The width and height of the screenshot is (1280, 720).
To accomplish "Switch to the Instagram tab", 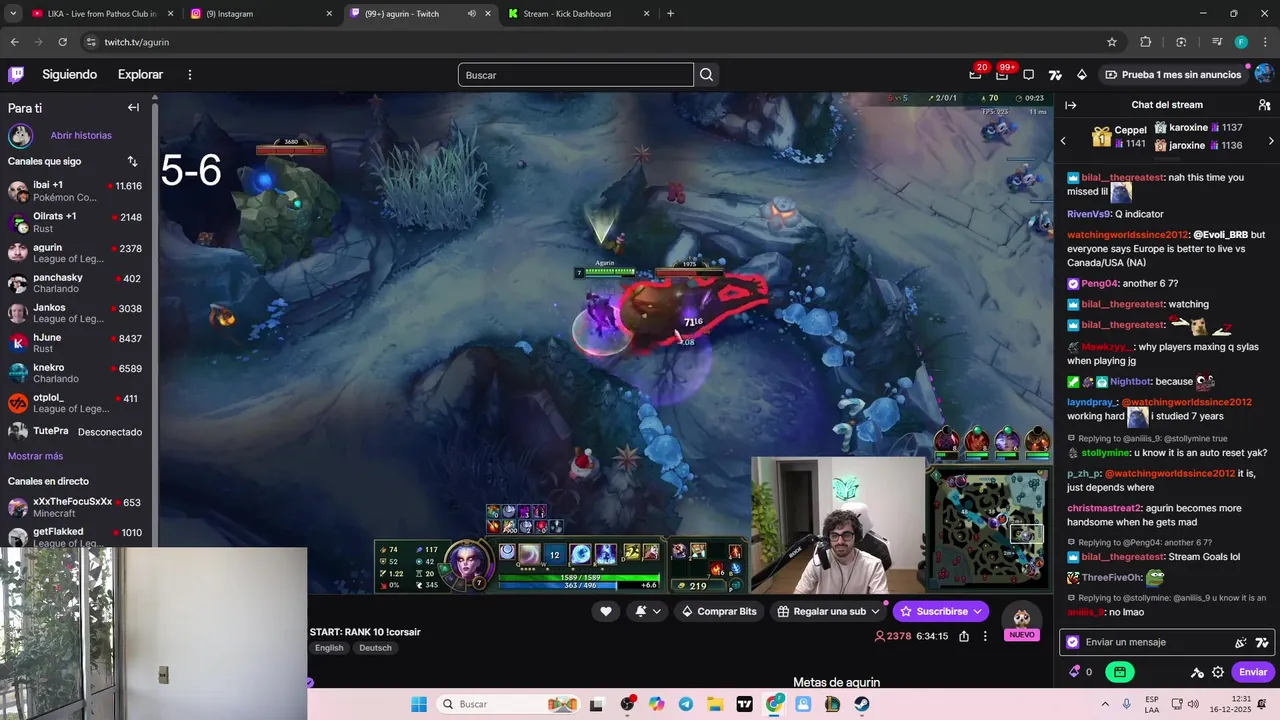I will [260, 14].
